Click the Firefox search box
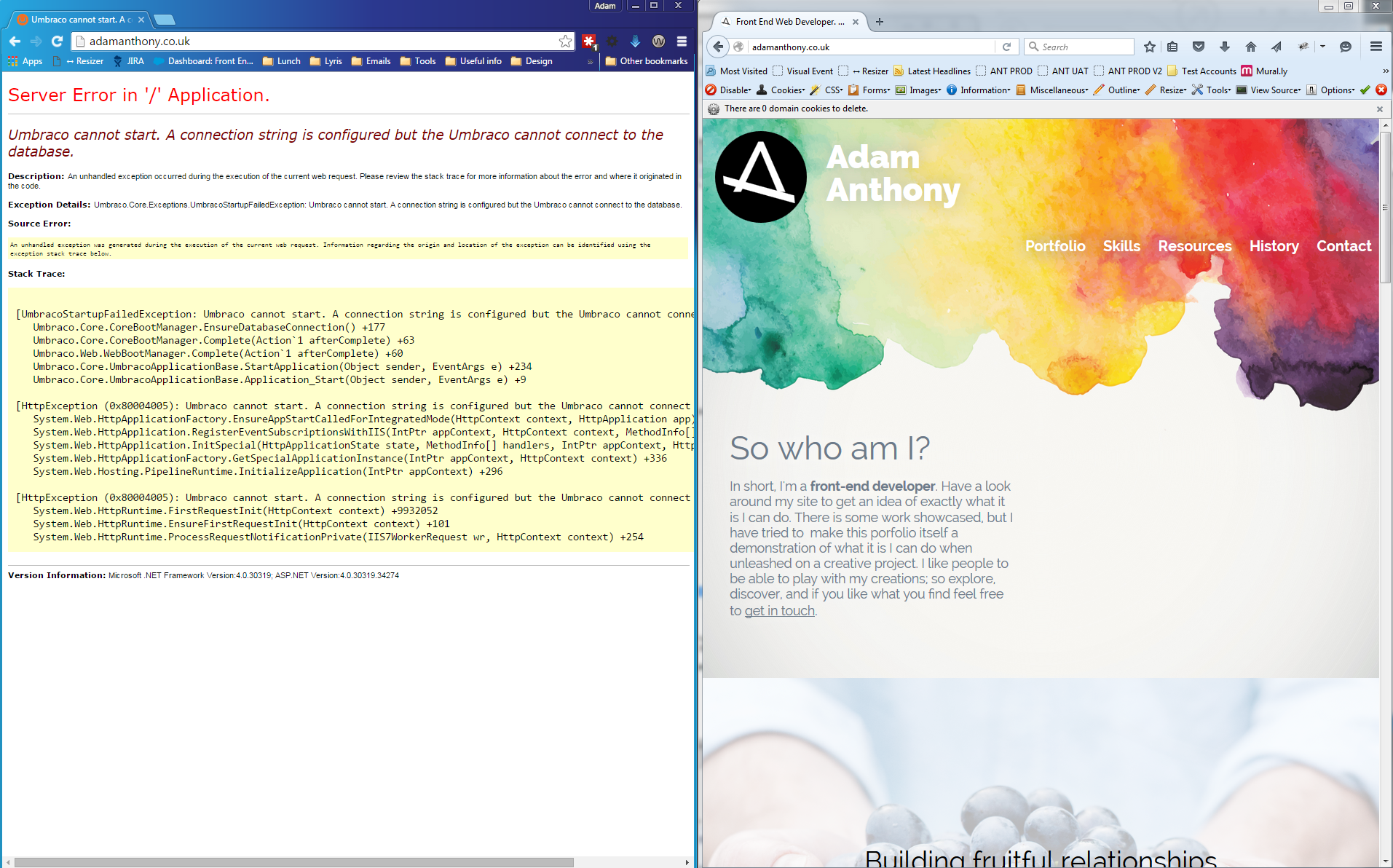1393x868 pixels. tap(1079, 47)
